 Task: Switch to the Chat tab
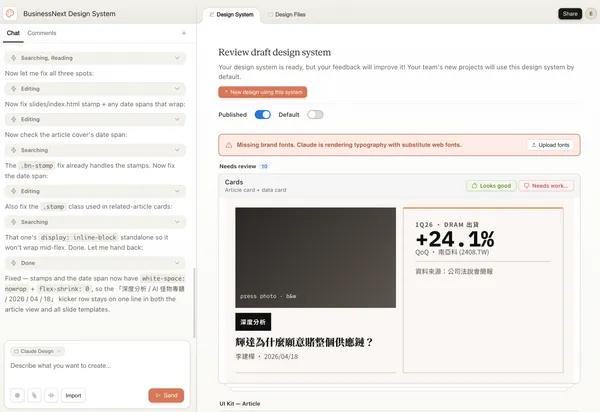point(13,33)
